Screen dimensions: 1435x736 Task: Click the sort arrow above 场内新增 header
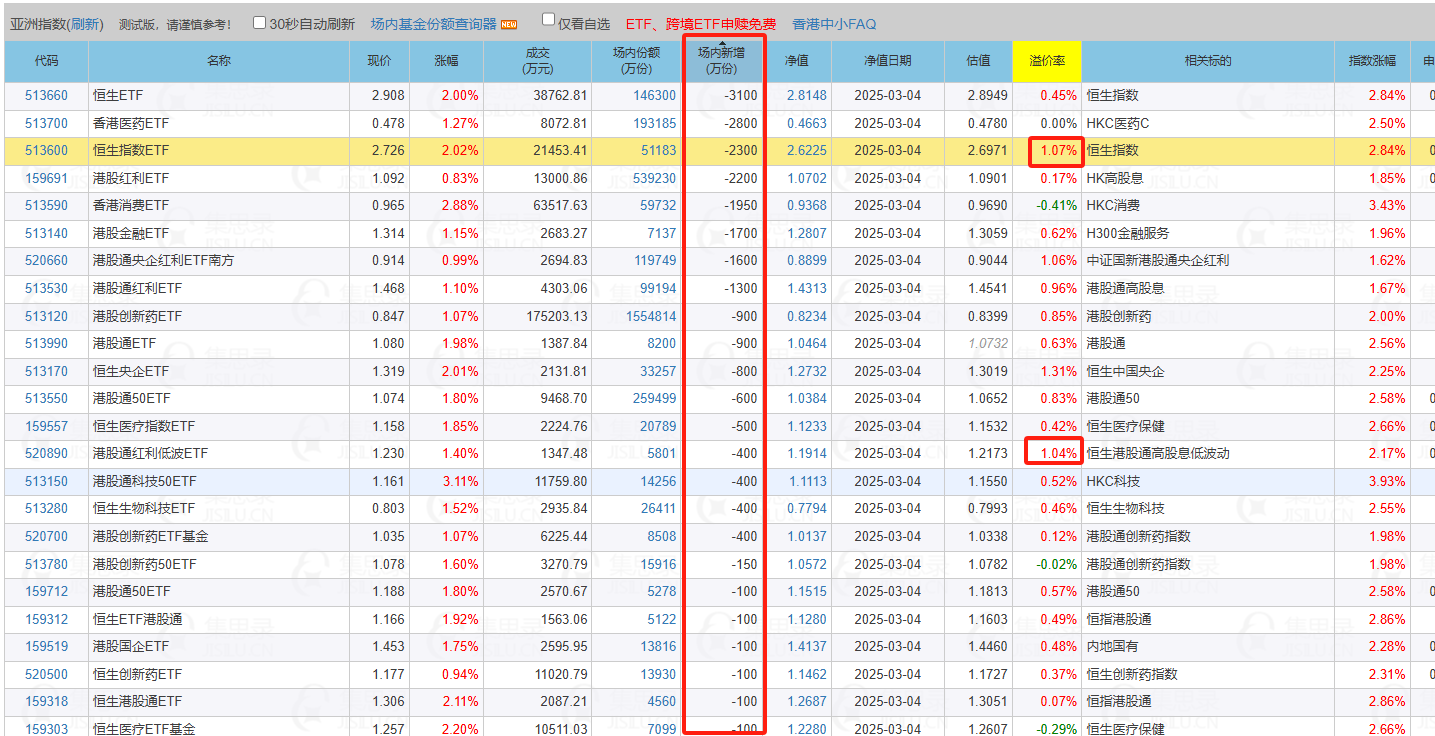pos(722,44)
